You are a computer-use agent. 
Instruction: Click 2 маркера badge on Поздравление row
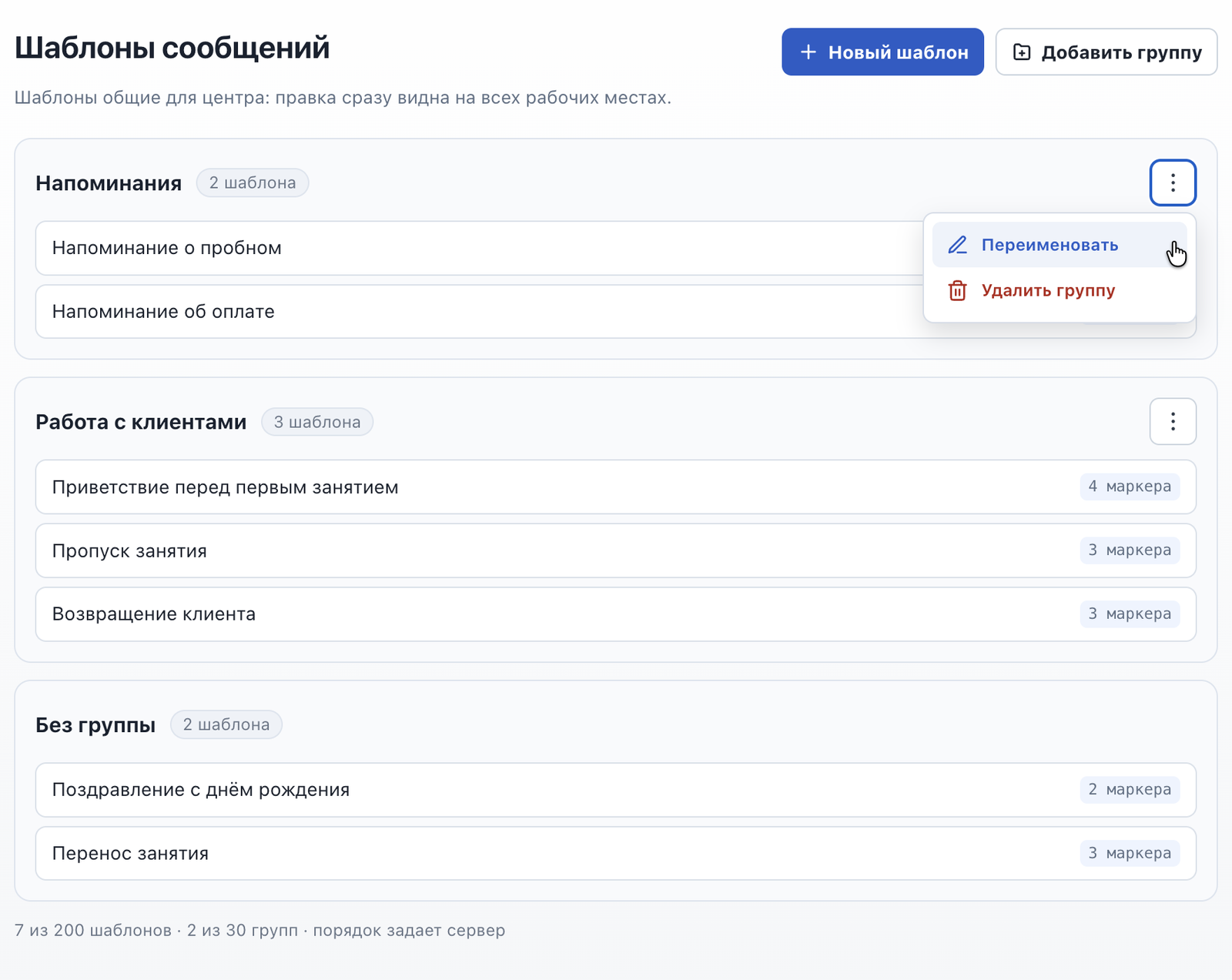pos(1130,790)
